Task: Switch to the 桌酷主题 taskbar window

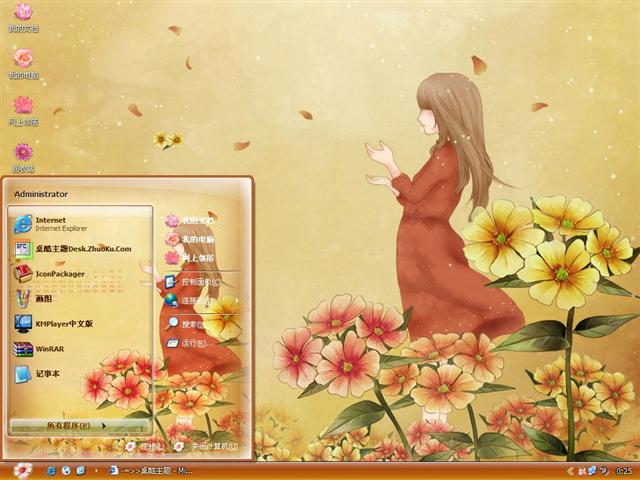Action: [150, 470]
